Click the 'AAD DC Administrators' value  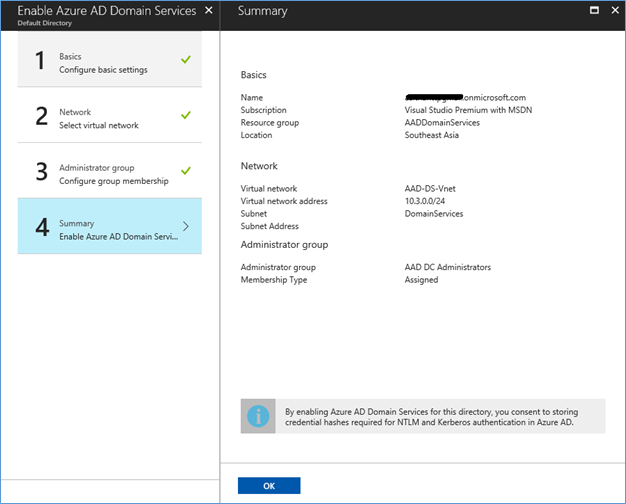(448, 267)
